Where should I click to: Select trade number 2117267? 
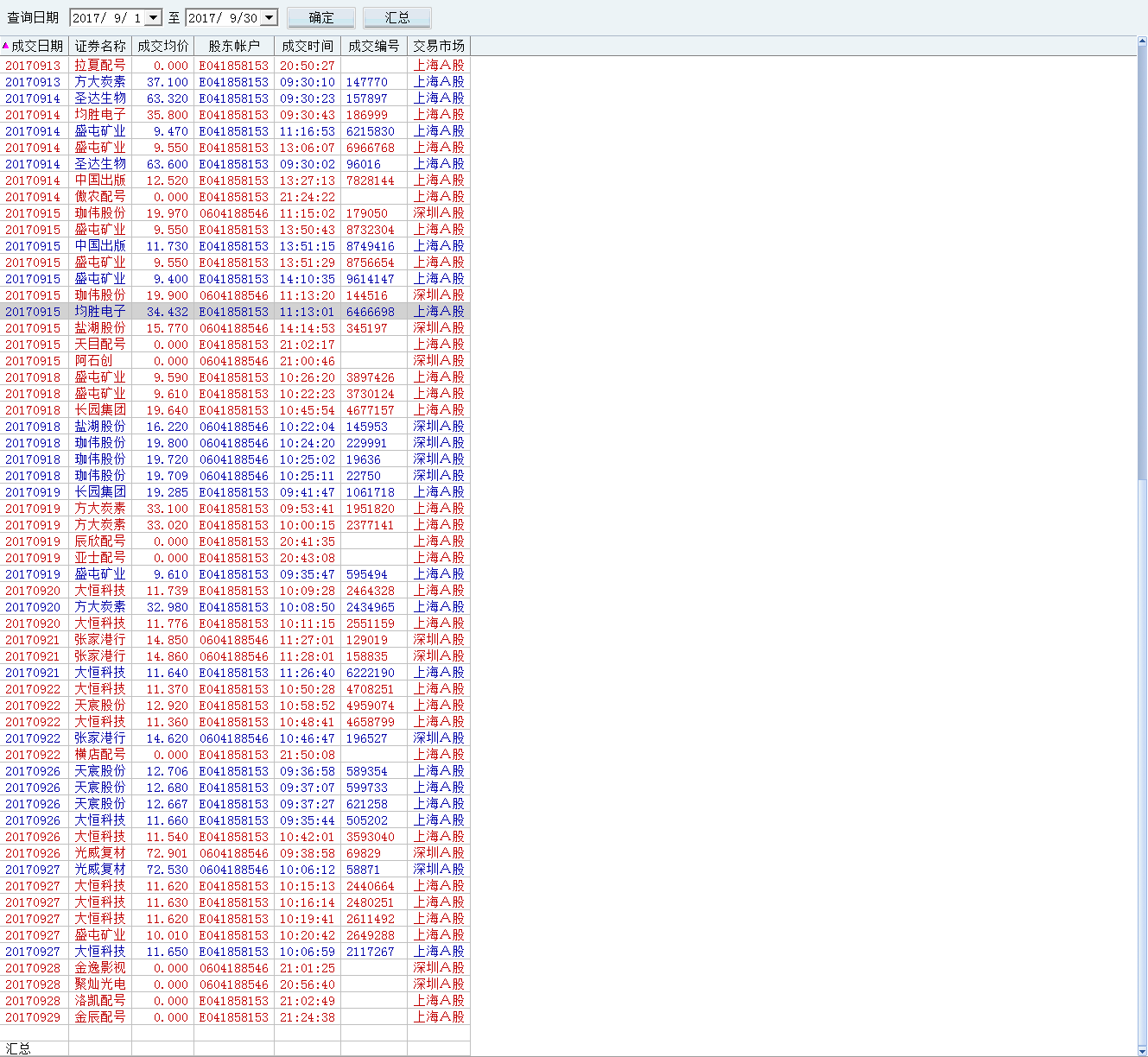tap(371, 952)
